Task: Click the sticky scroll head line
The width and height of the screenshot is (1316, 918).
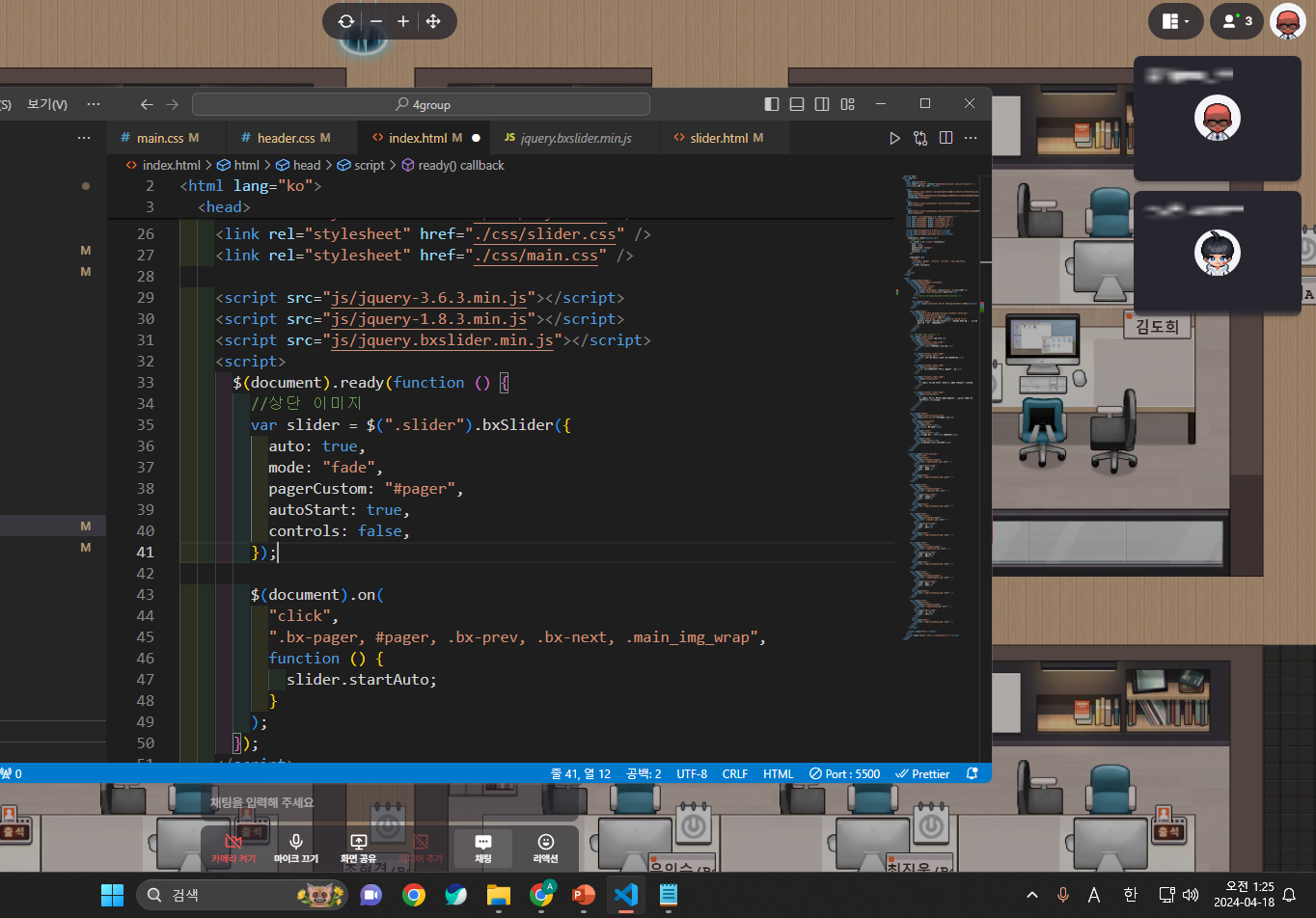Action: pos(224,206)
